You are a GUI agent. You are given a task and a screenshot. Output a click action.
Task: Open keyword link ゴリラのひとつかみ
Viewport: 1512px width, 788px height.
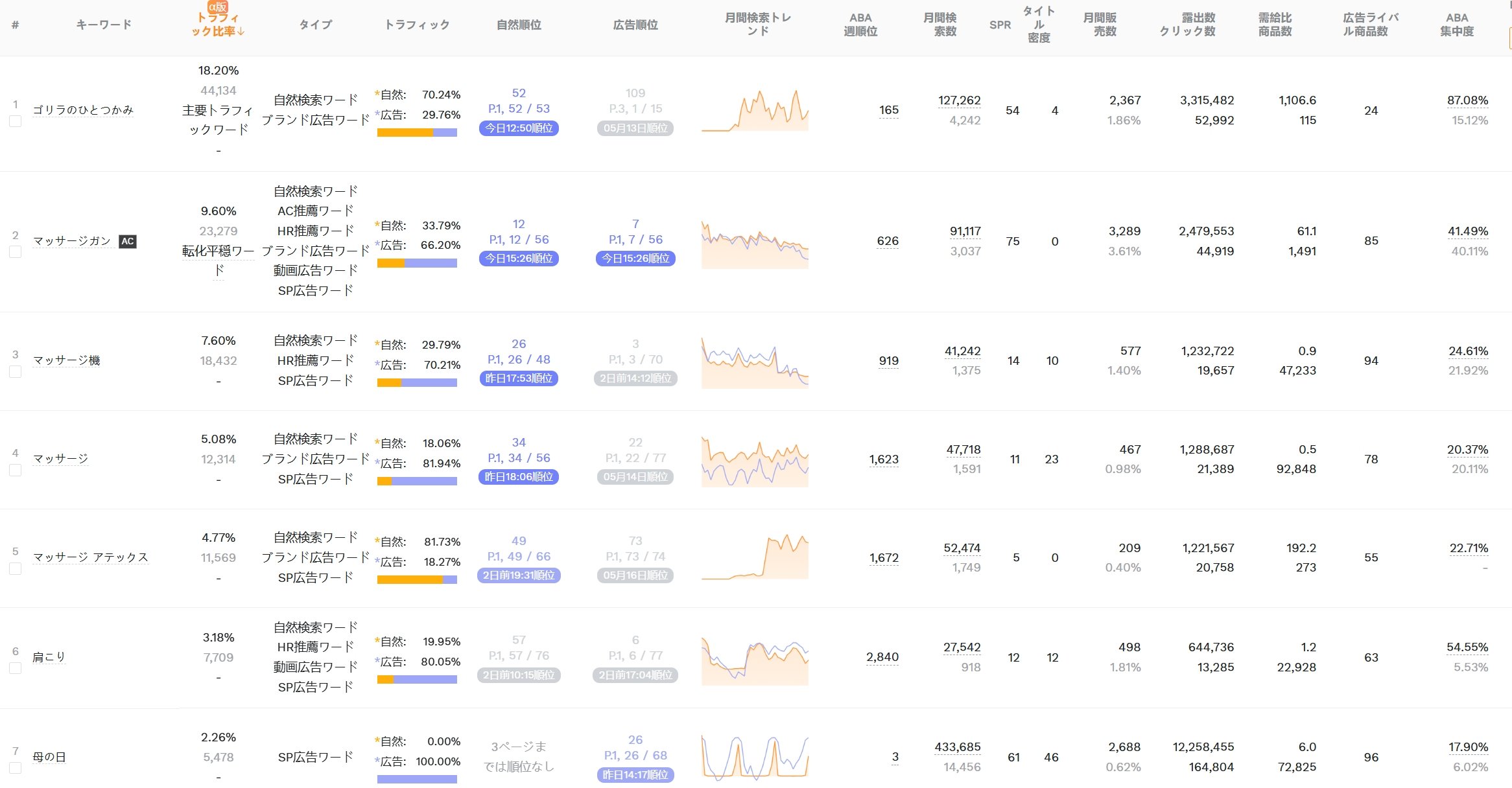83,110
